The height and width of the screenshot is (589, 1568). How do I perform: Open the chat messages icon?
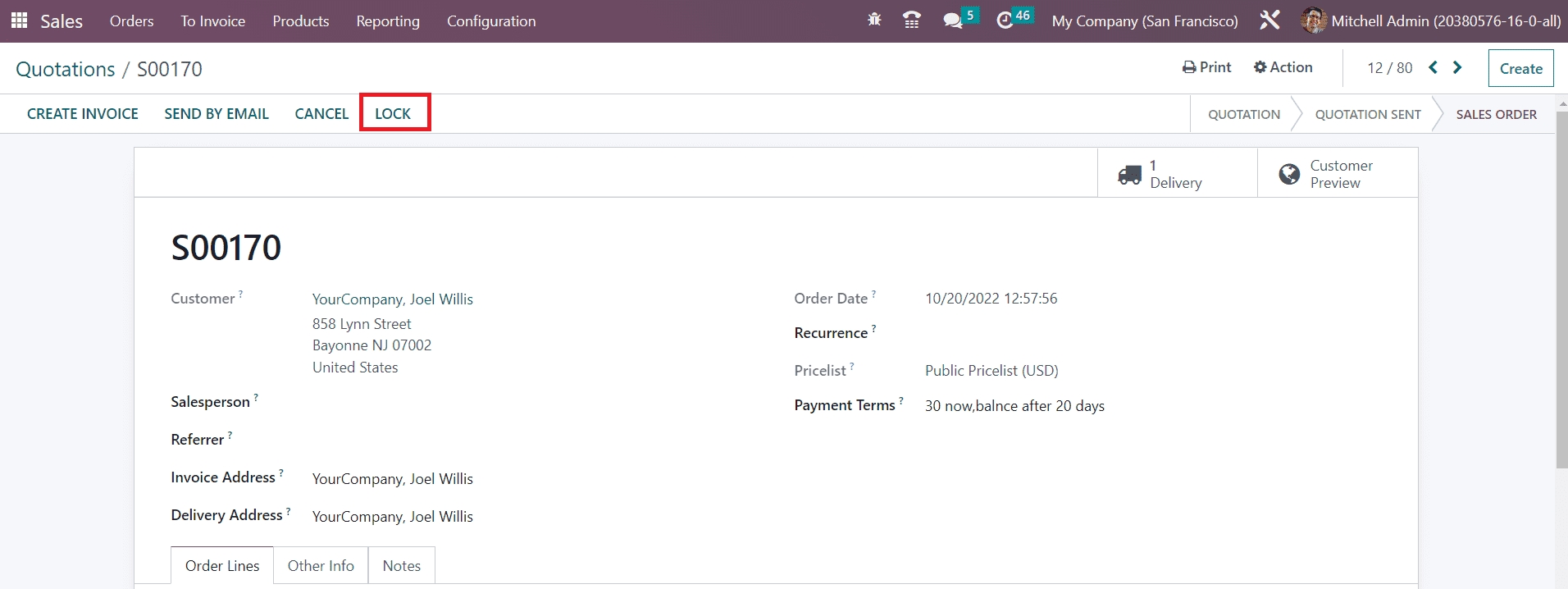coord(953,21)
